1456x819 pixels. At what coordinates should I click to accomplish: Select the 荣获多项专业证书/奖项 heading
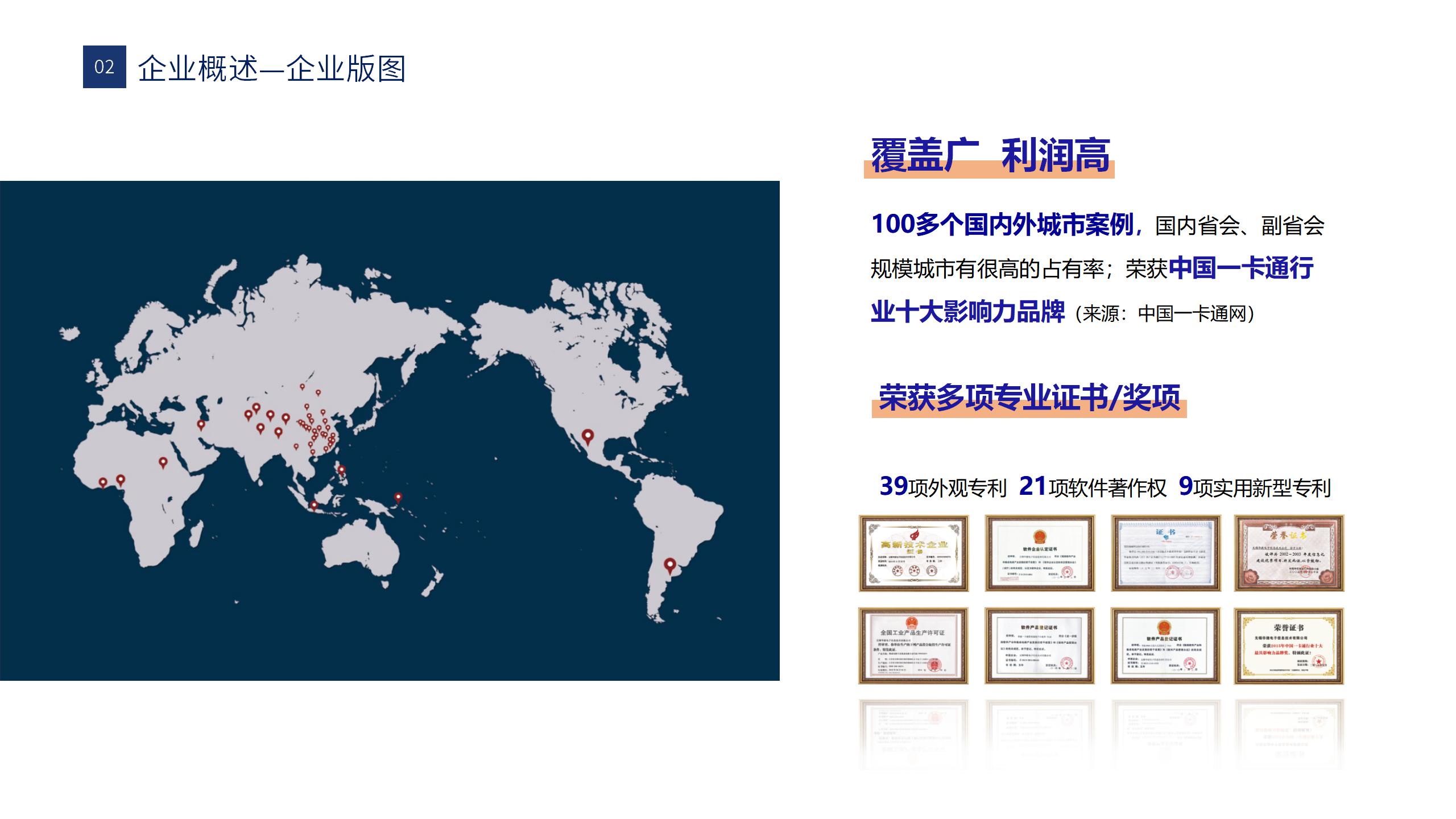(x=1029, y=398)
